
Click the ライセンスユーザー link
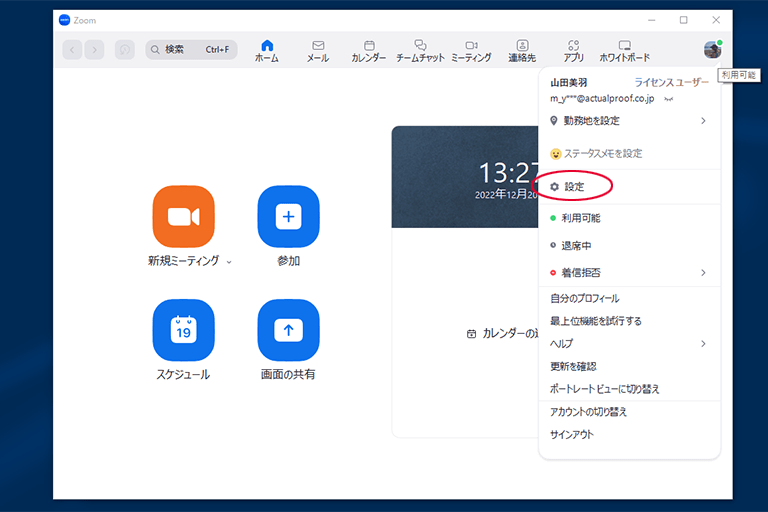tap(672, 82)
